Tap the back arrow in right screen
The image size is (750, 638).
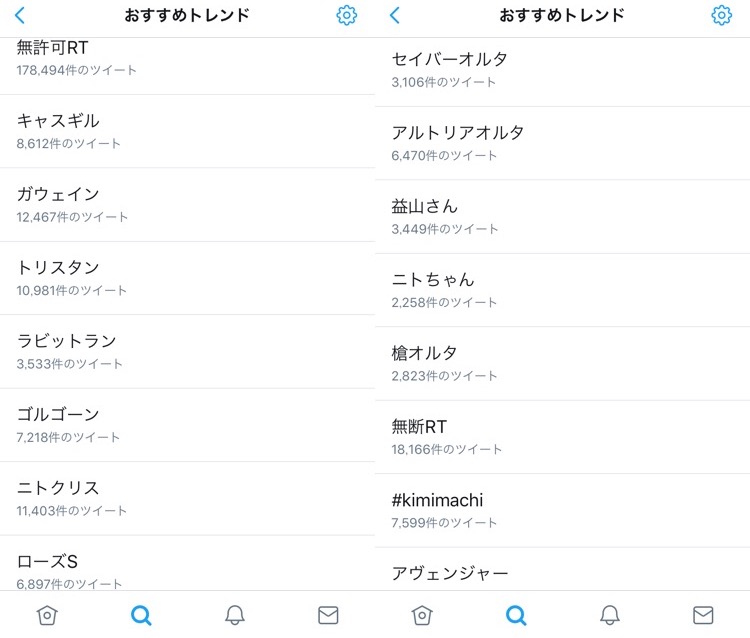click(395, 15)
